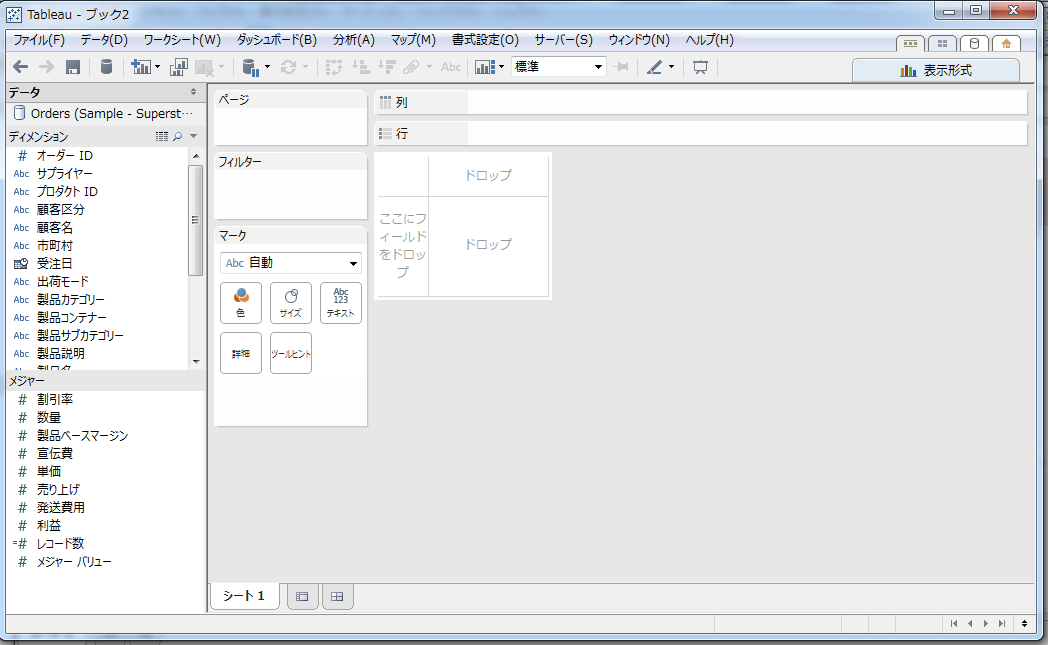This screenshot has height=645, width=1048.
Task: Open the サーバー(S) menu
Action: click(563, 40)
